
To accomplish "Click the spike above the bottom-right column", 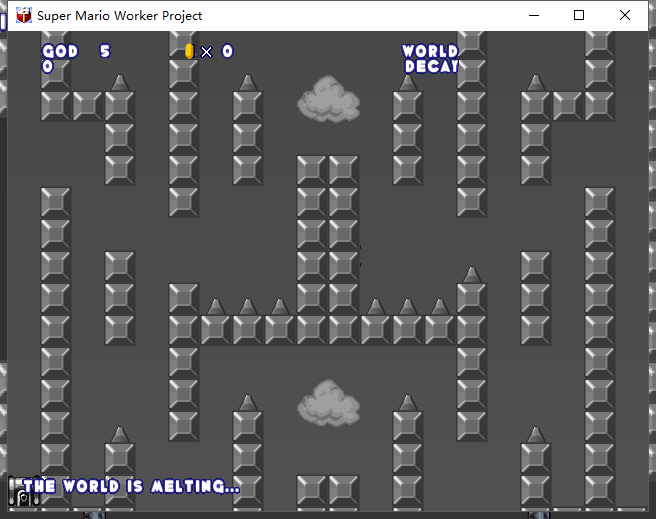I will pos(535,434).
